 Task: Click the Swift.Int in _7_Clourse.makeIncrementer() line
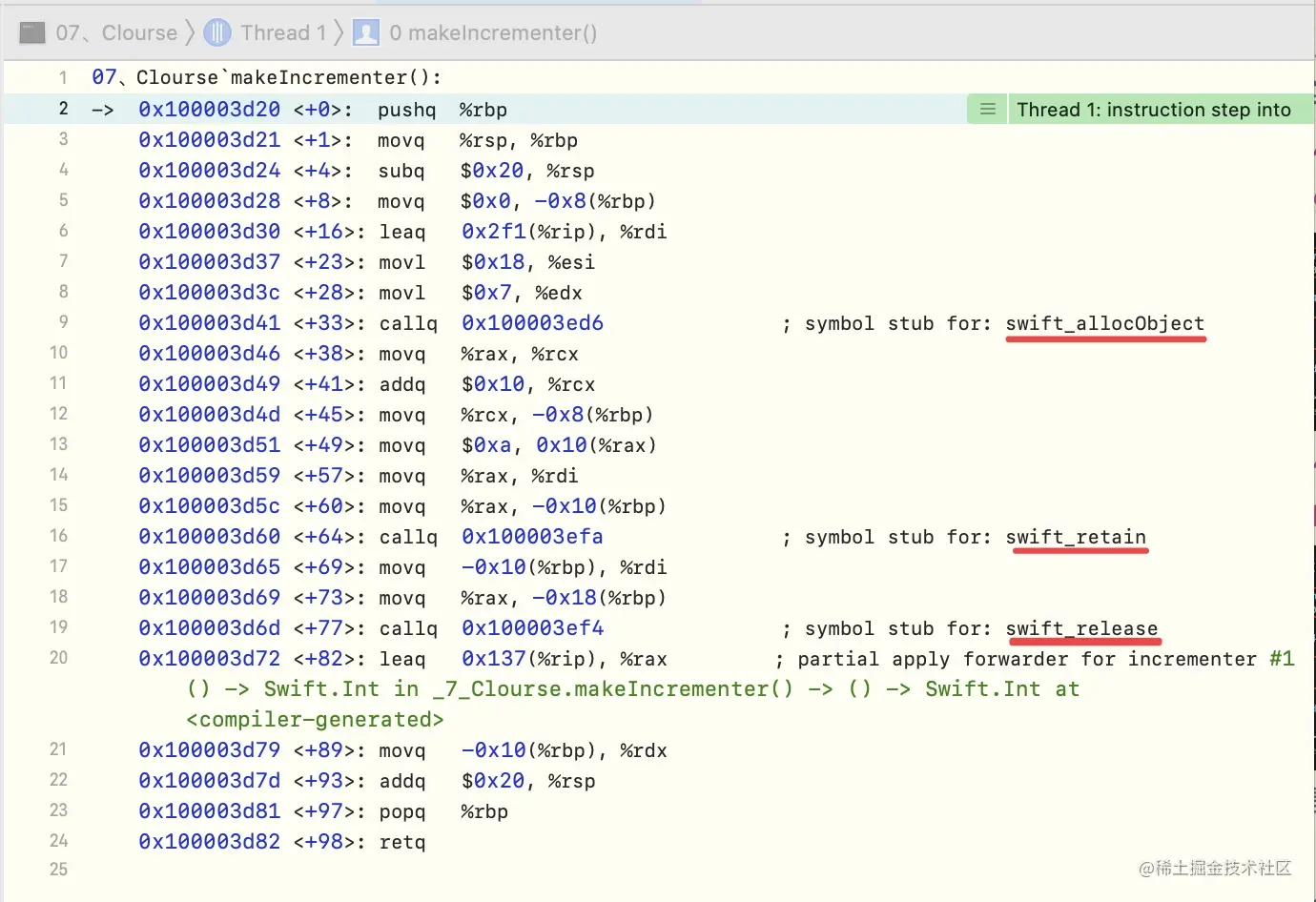coord(633,689)
